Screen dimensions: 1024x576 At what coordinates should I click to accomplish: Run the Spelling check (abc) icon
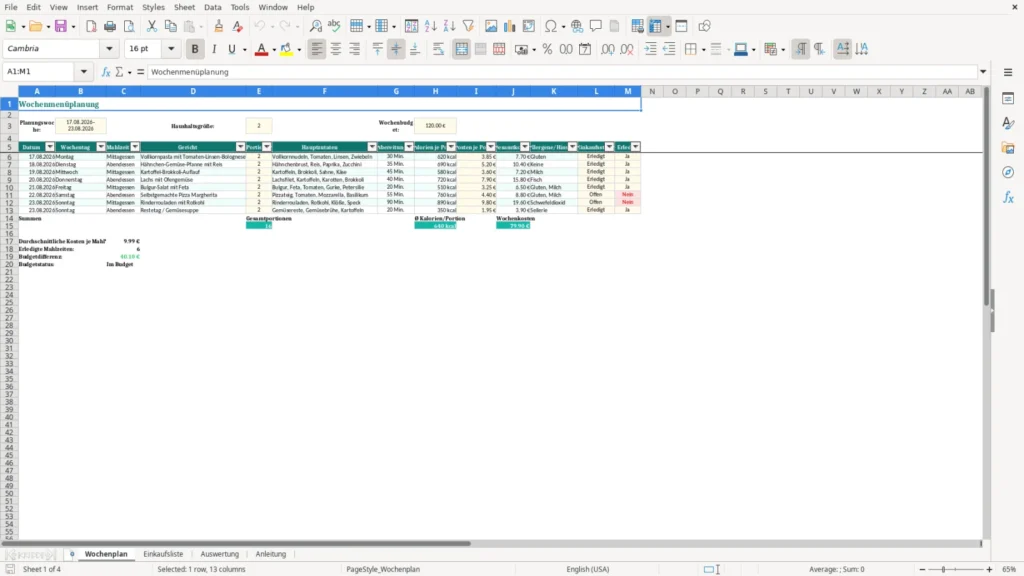click(x=334, y=26)
